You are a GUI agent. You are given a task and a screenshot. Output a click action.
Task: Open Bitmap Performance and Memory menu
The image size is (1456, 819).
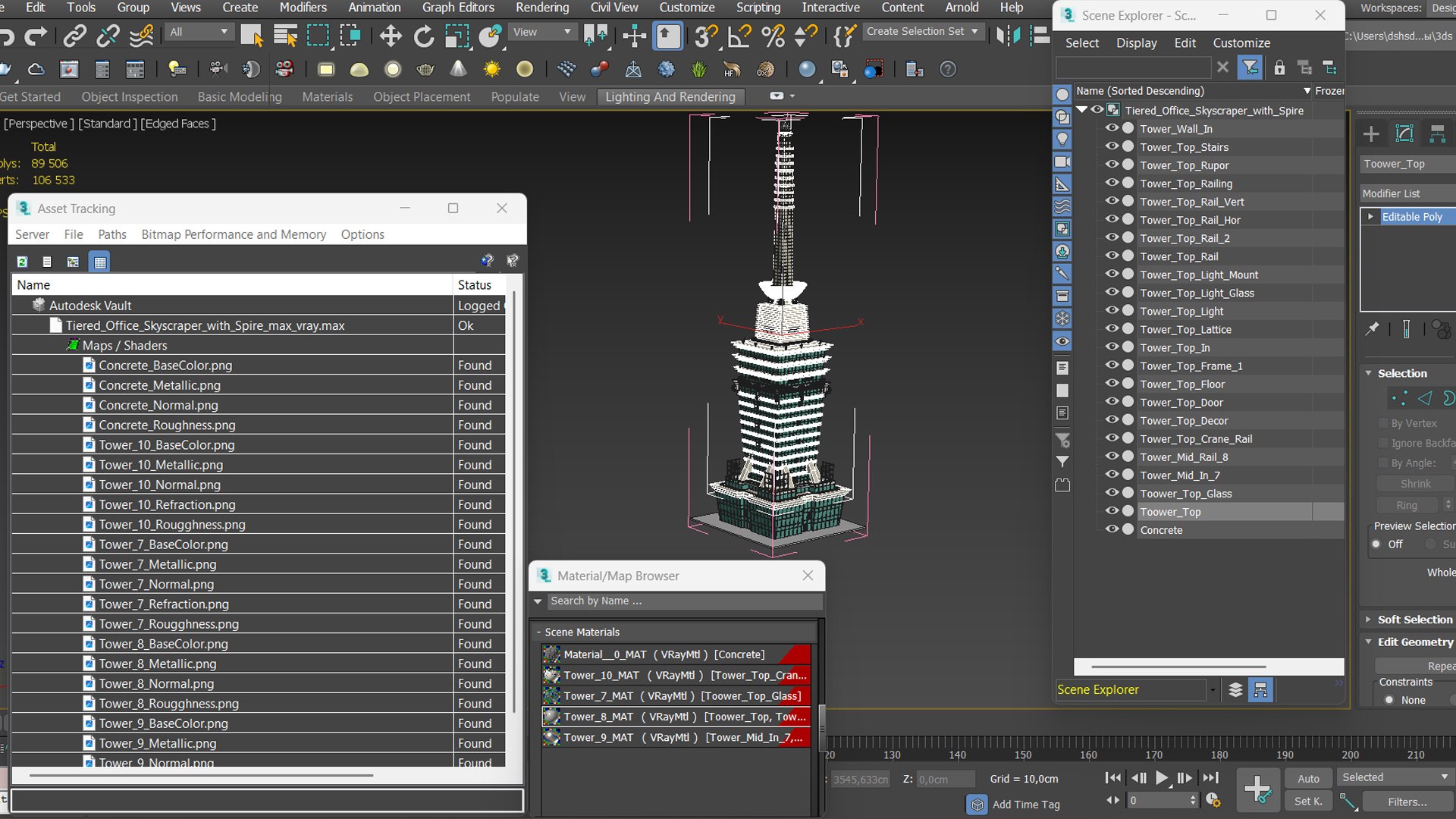pyautogui.click(x=234, y=234)
